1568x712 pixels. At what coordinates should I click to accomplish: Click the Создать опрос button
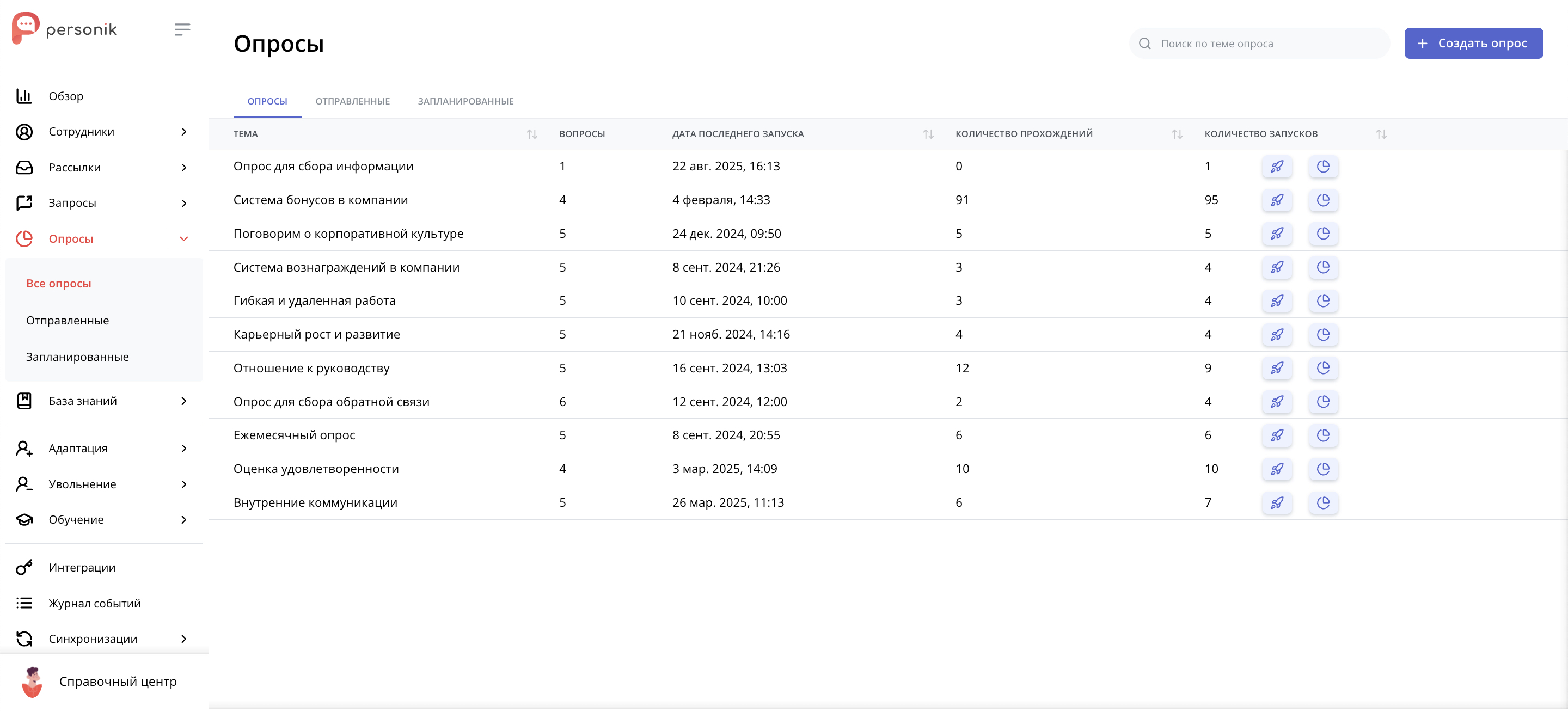click(1473, 43)
